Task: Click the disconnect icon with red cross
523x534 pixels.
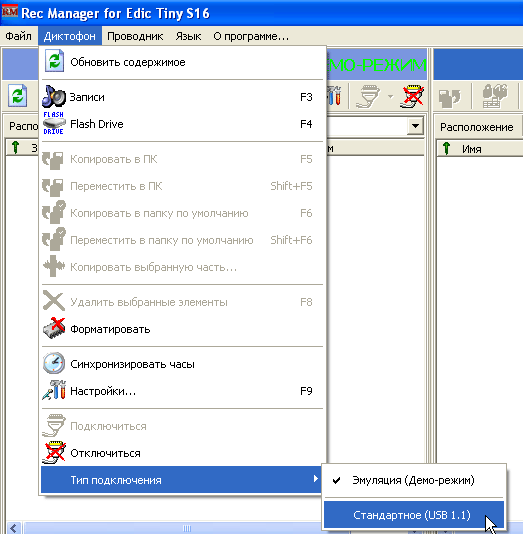Action: (x=412, y=96)
